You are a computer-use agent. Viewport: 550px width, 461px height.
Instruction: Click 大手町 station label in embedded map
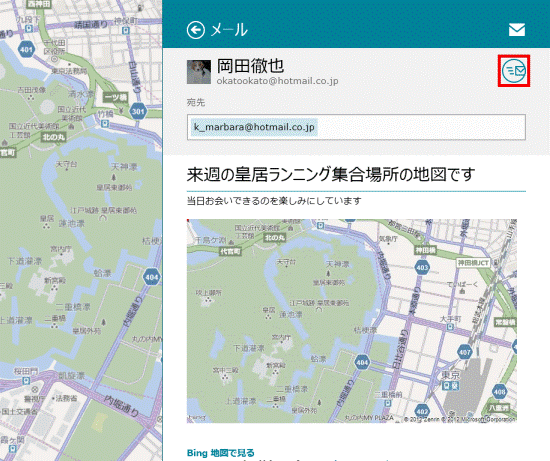(451, 319)
